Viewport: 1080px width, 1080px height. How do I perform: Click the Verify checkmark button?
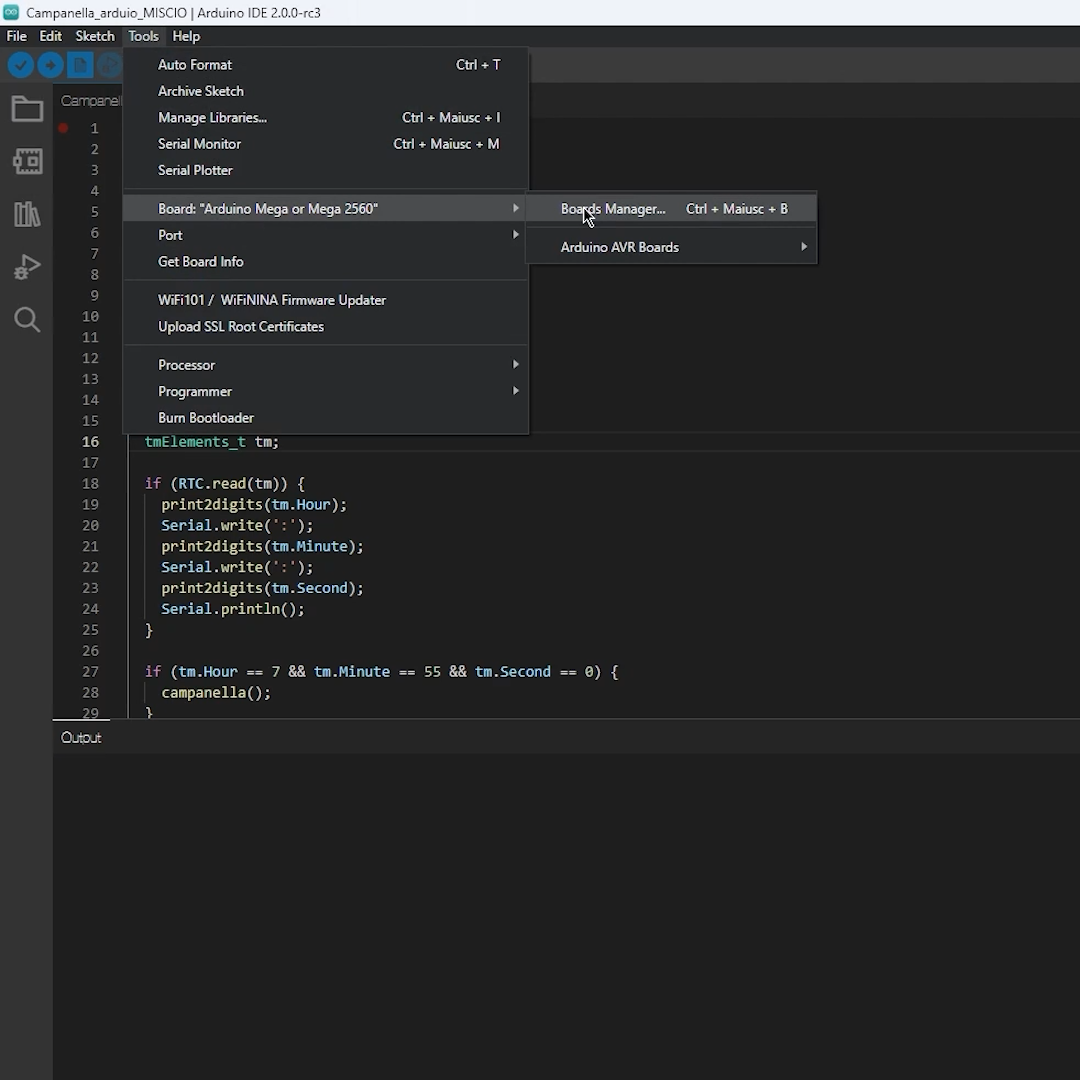click(20, 66)
